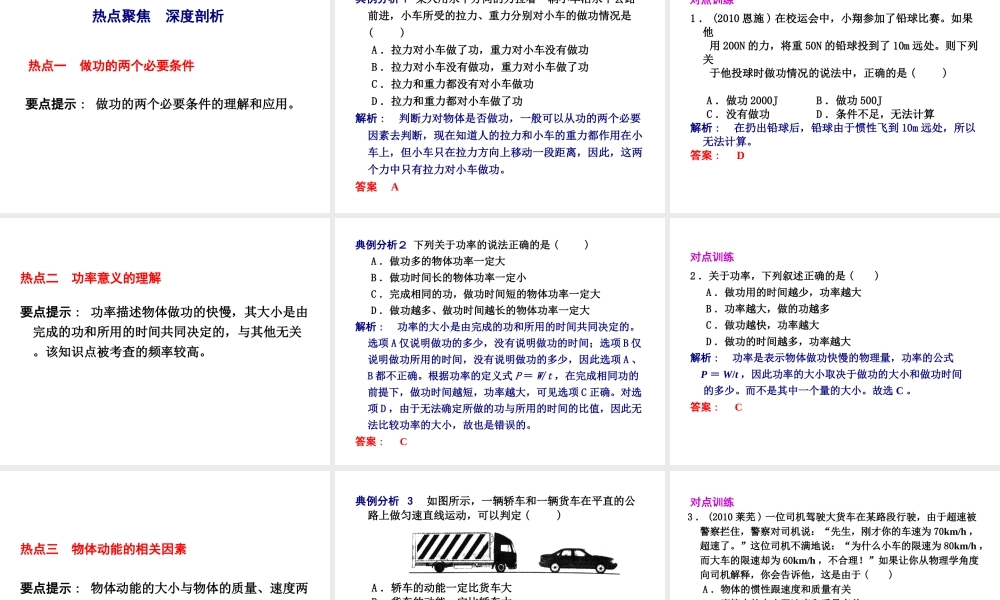Select option A. 做功 2000J
The image size is (1000, 600).
742,101
